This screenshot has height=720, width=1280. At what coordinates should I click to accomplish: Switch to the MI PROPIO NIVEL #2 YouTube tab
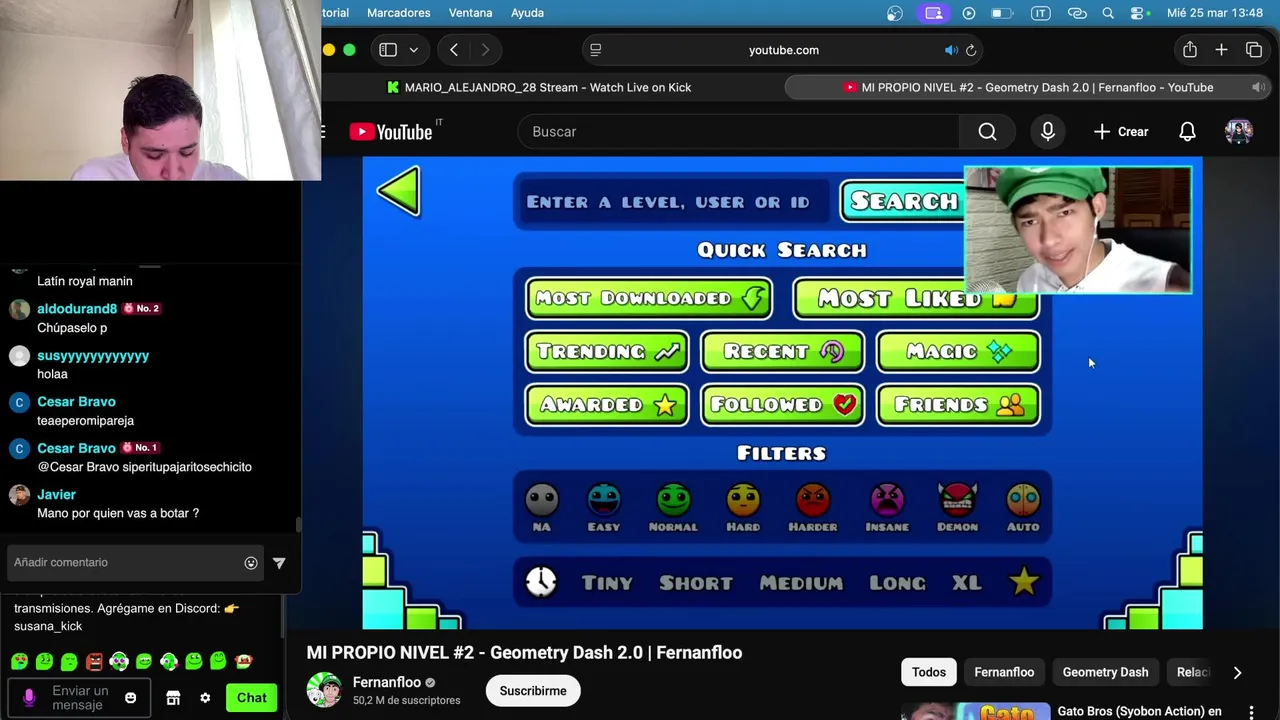coord(1029,87)
